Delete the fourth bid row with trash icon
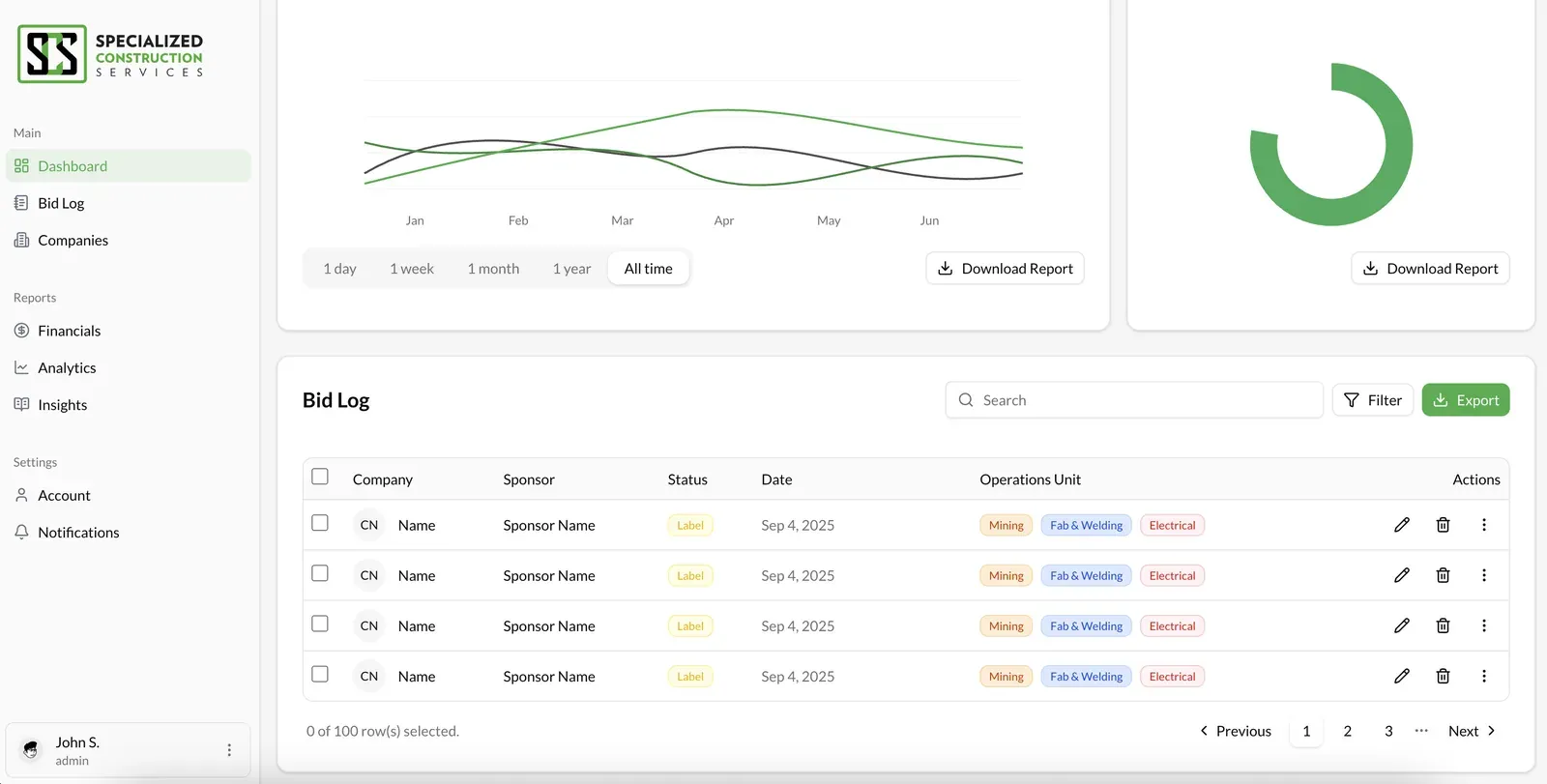Image resolution: width=1547 pixels, height=784 pixels. coord(1443,676)
